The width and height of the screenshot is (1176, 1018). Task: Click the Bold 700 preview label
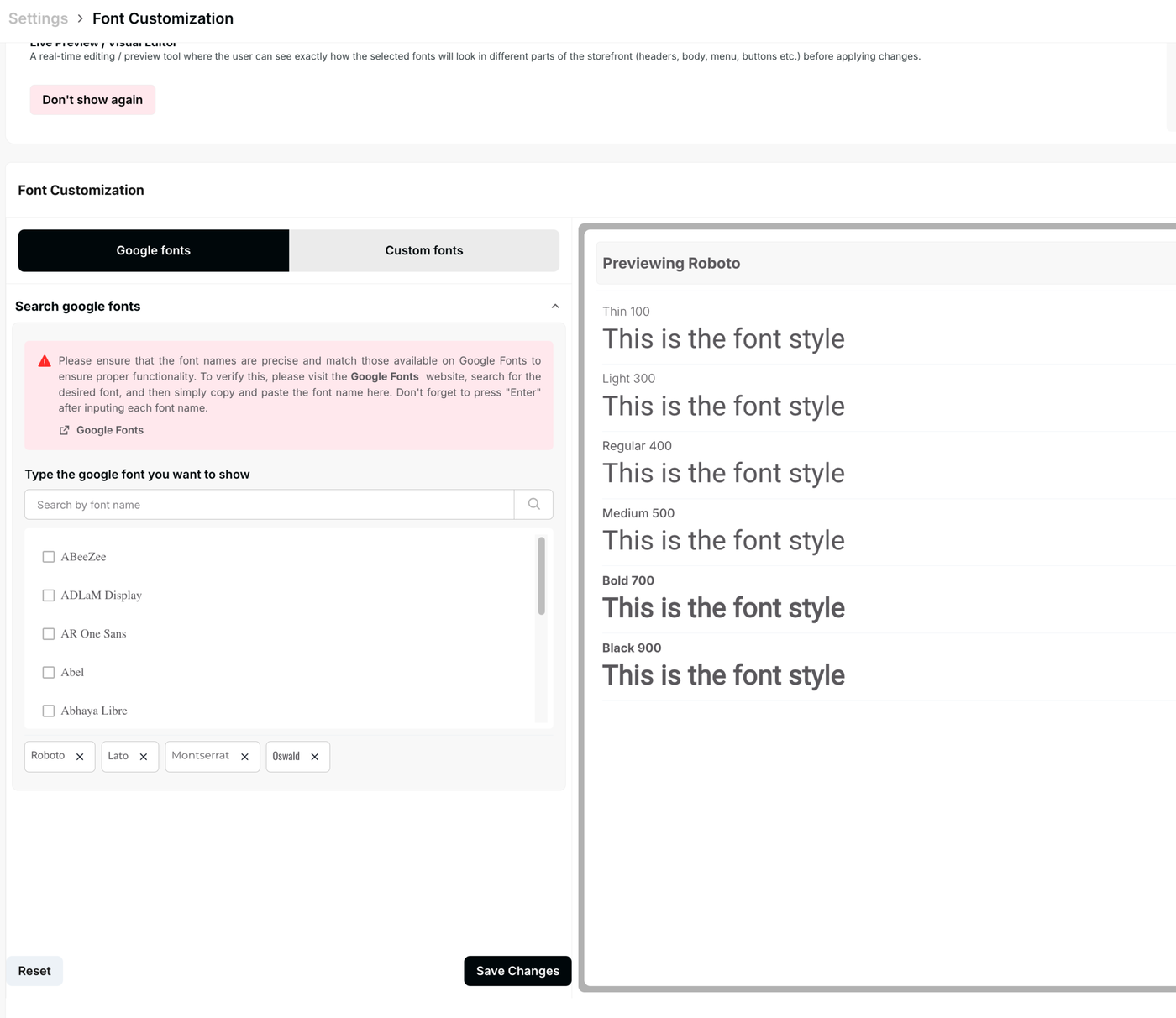coord(628,580)
